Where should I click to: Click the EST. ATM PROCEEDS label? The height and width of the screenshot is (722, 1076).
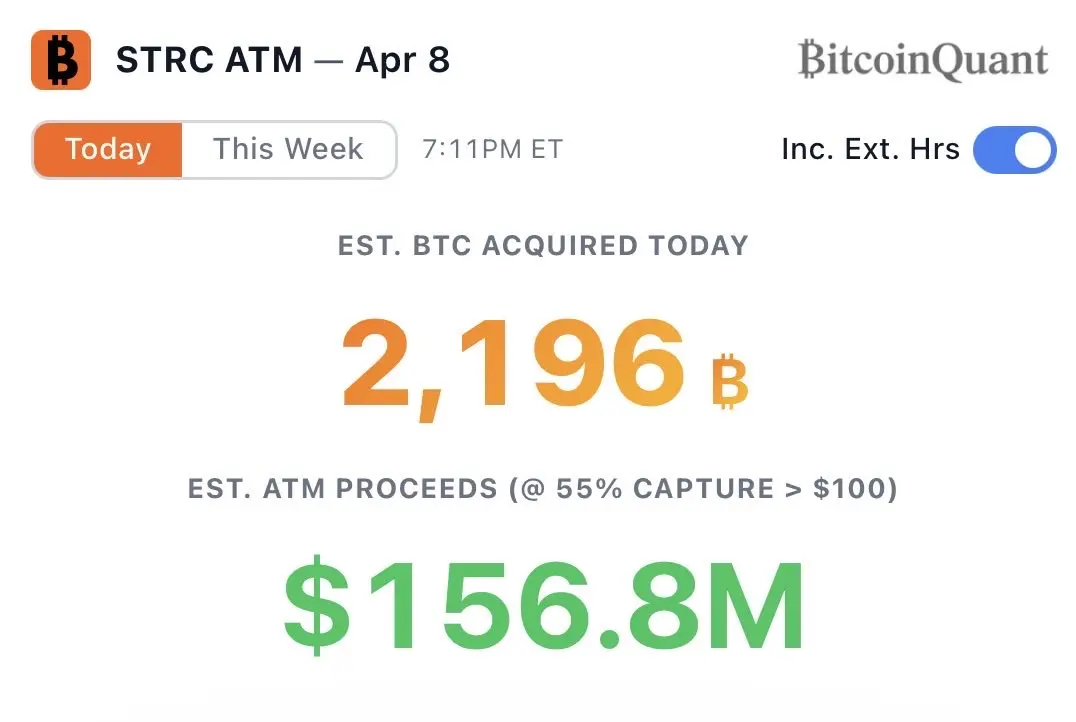(x=342, y=490)
